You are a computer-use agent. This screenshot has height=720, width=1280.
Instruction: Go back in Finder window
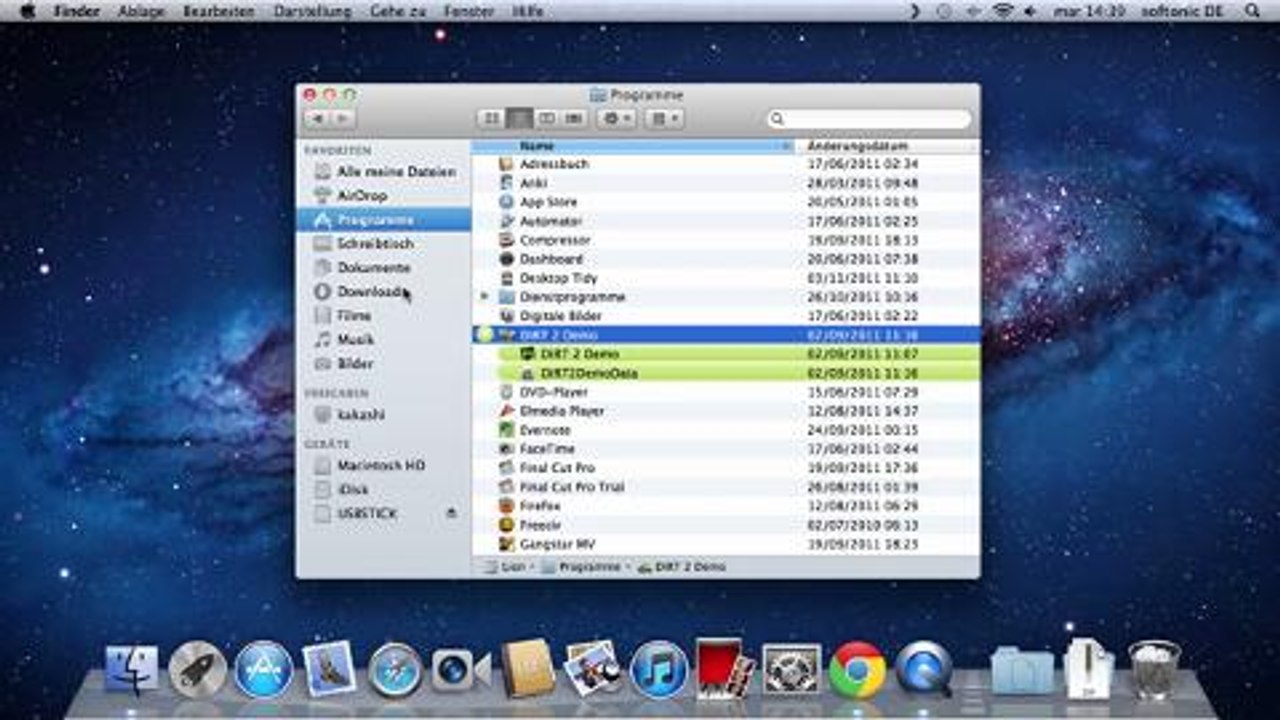(318, 118)
